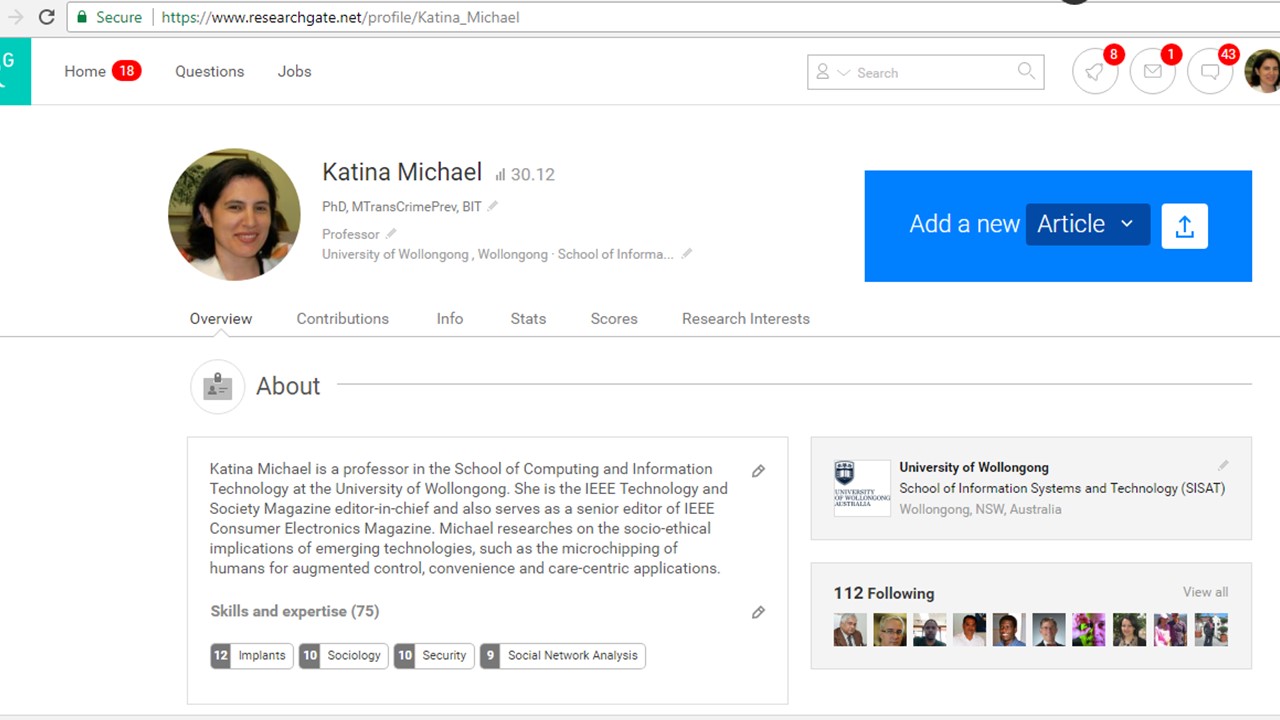Click the About section badge icon

point(217,386)
